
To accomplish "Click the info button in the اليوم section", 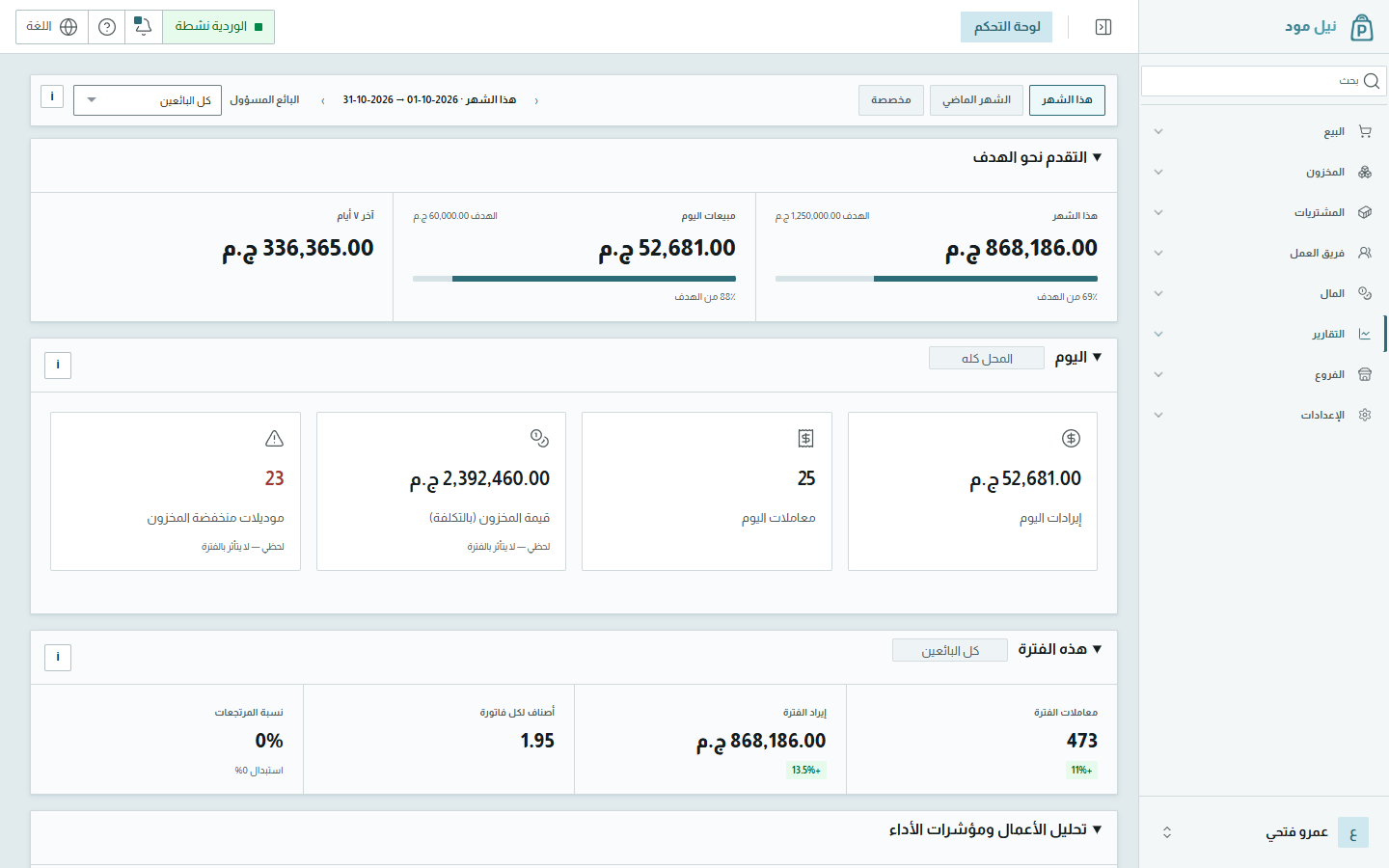I will pos(58,365).
